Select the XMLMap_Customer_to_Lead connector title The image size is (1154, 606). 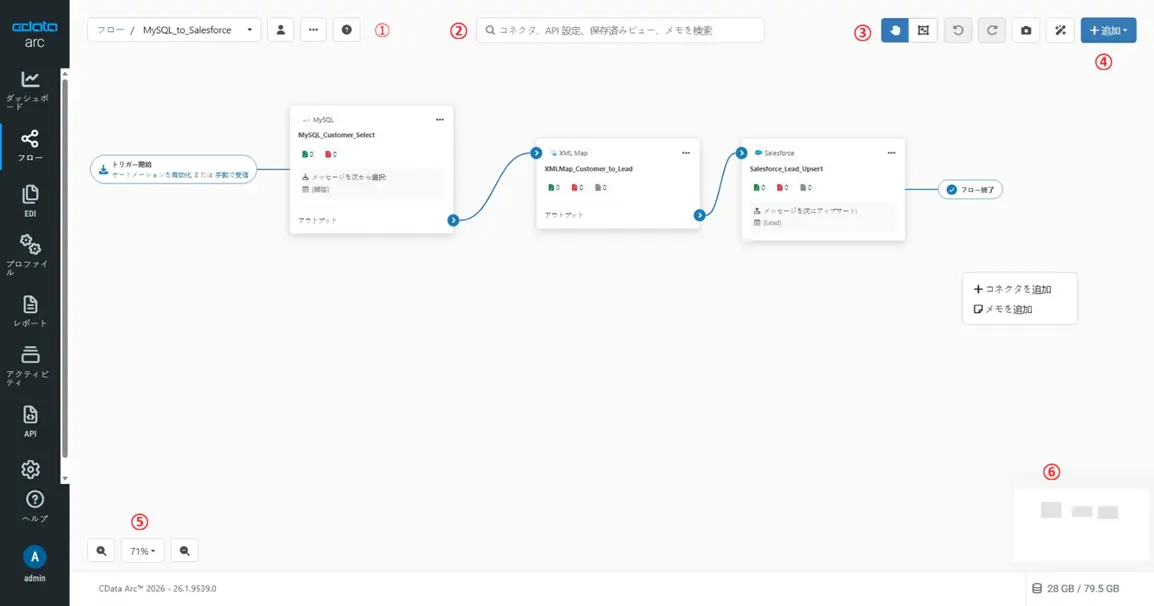point(588,169)
